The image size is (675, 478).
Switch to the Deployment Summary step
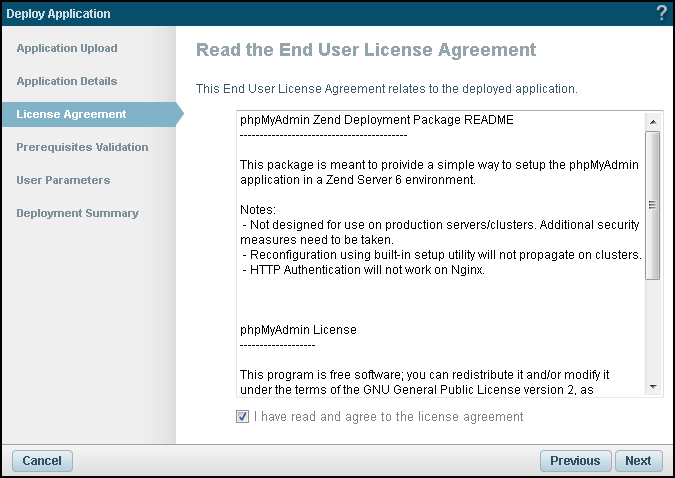pyautogui.click(x=77, y=213)
